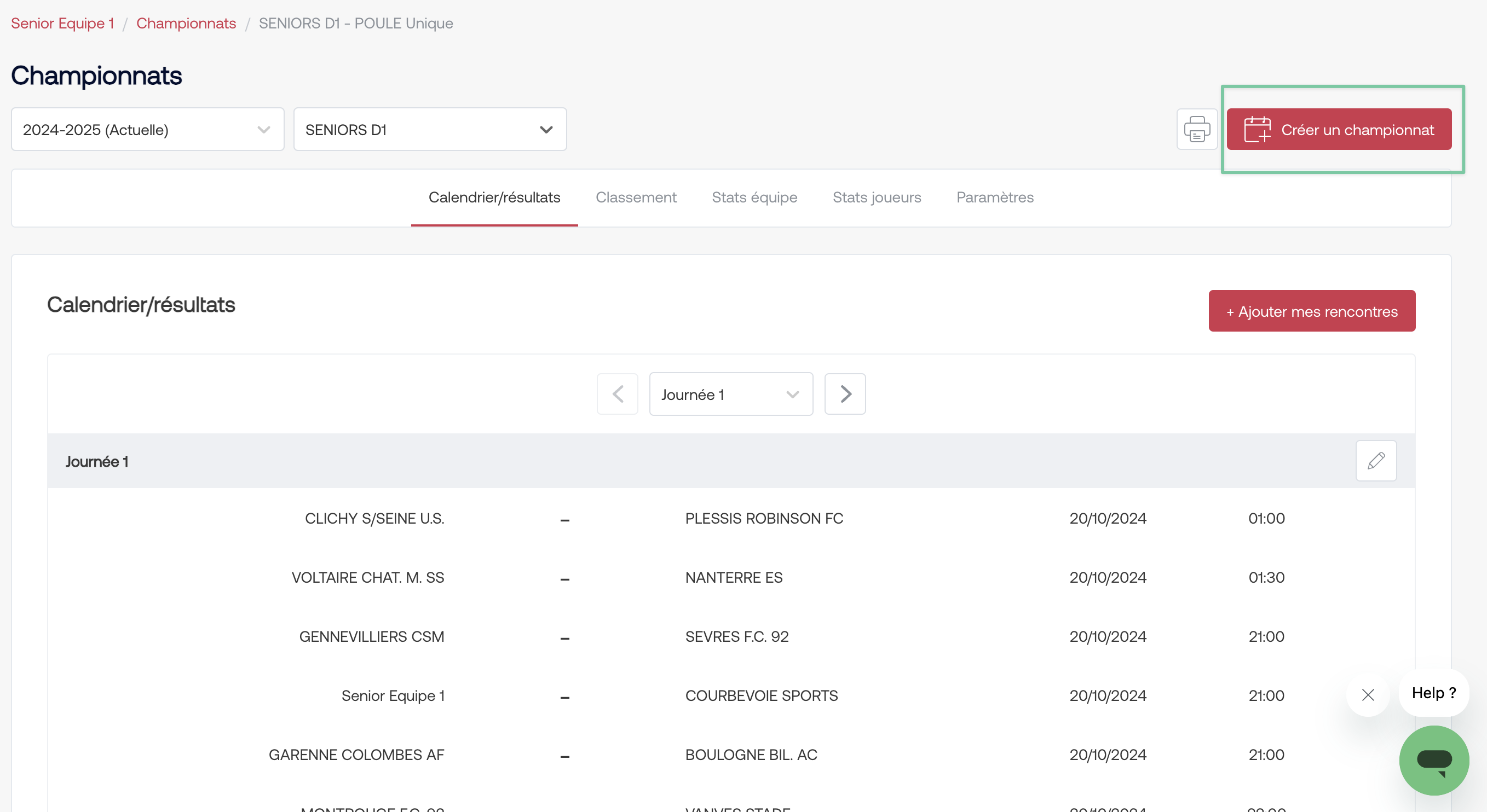Image resolution: width=1487 pixels, height=812 pixels.
Task: Open the green chat bubble widget
Action: click(1433, 760)
